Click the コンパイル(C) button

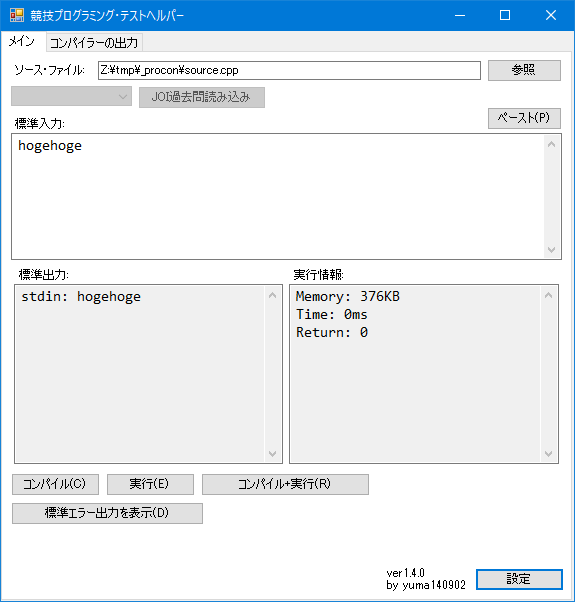click(x=55, y=484)
